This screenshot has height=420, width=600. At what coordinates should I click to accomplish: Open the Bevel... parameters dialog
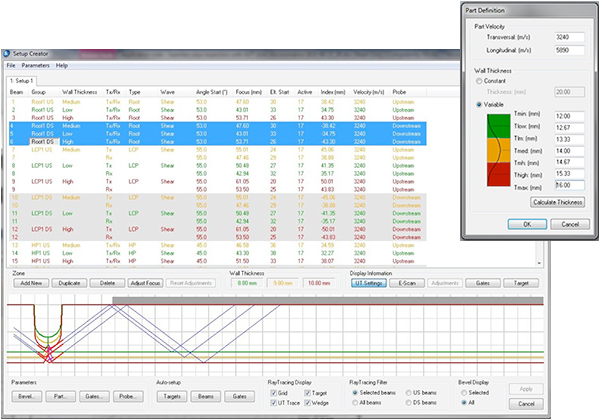(x=26, y=398)
